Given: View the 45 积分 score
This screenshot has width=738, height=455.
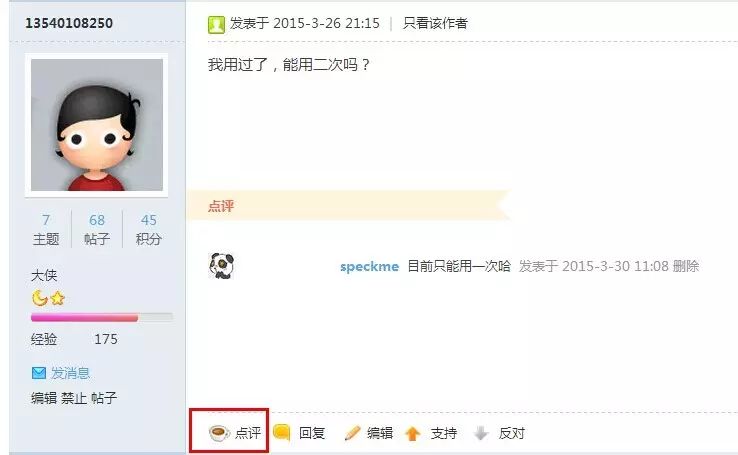Looking at the screenshot, I should point(149,230).
